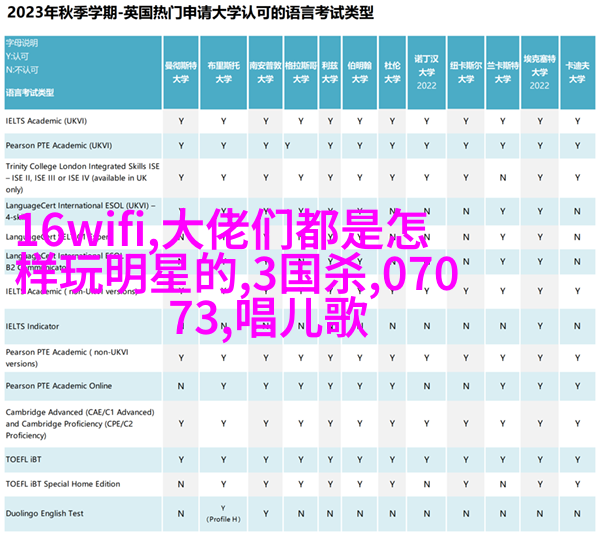
Task: Click the TOEFL iBT Special Home Edition label
Action: coord(63,484)
